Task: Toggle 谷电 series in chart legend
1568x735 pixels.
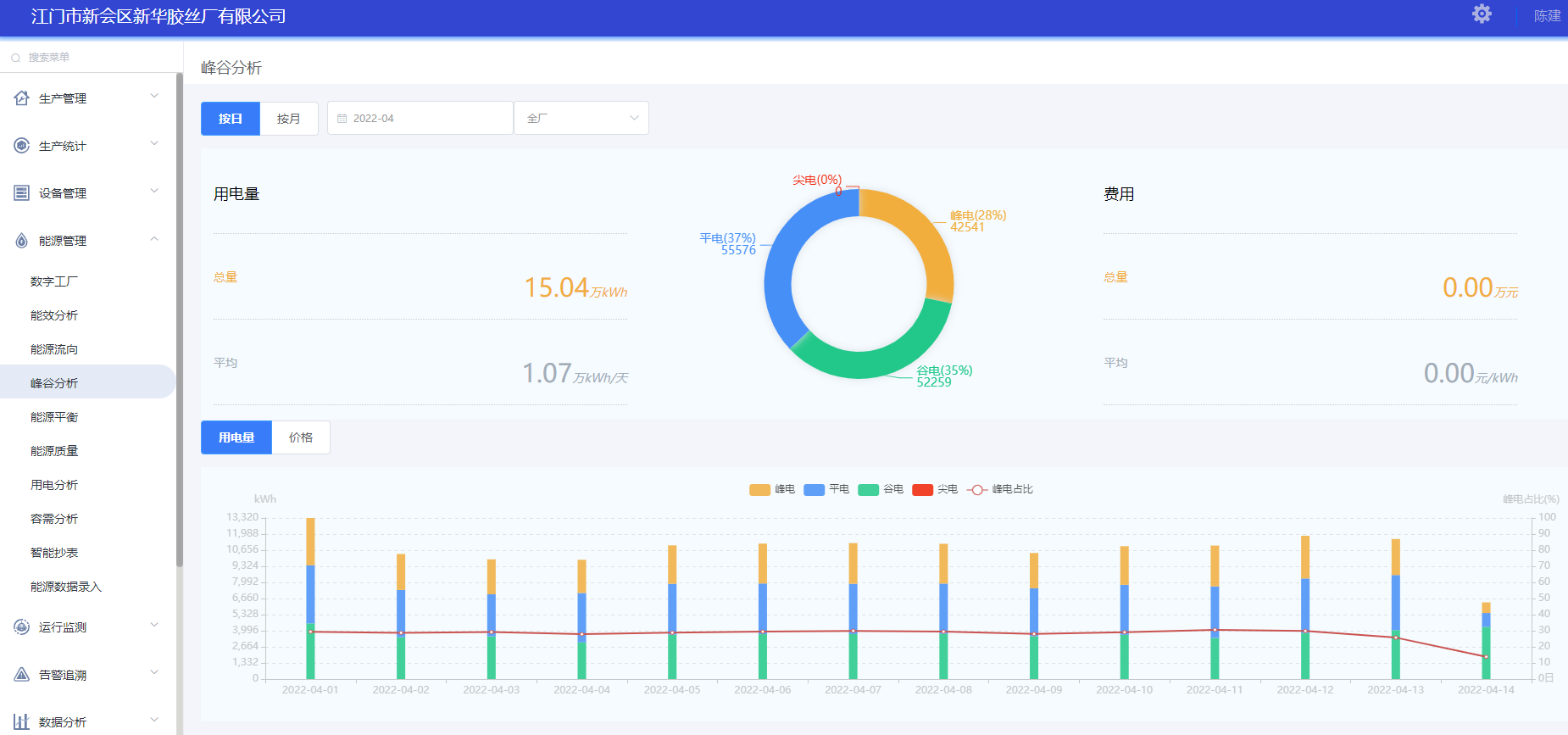Action: [x=868, y=490]
